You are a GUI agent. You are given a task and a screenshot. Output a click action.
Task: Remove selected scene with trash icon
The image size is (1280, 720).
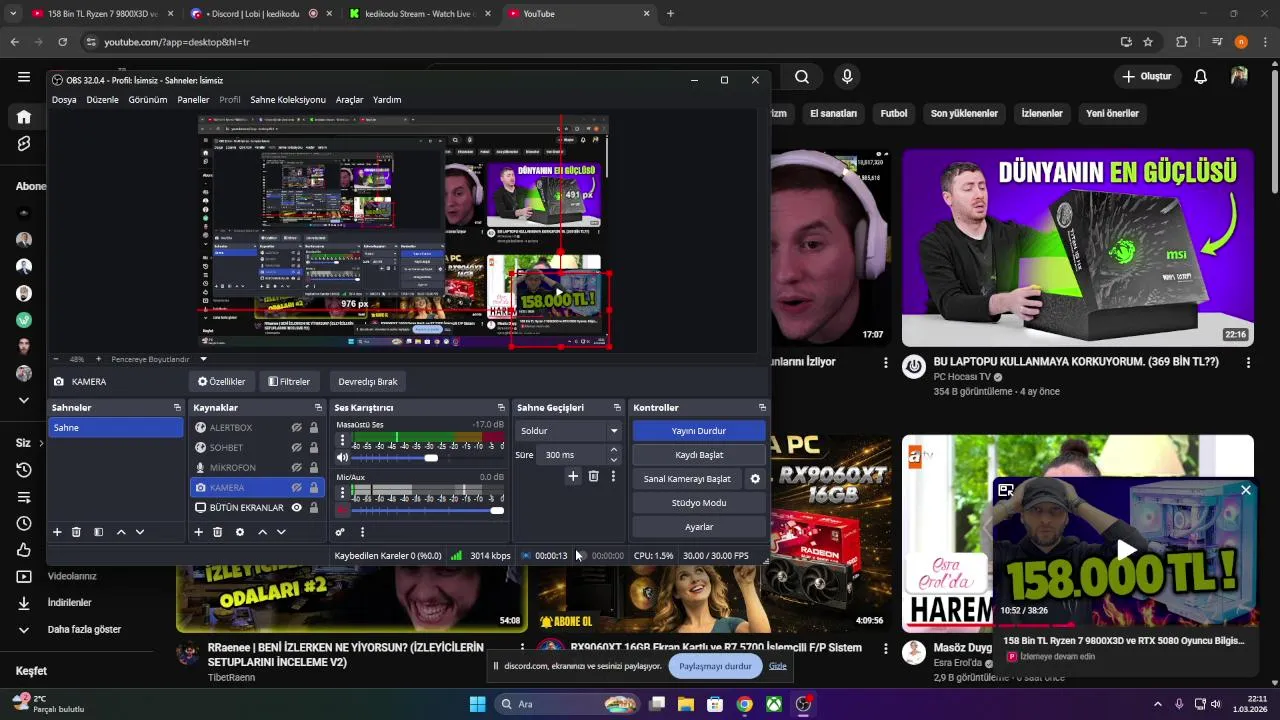(x=76, y=532)
